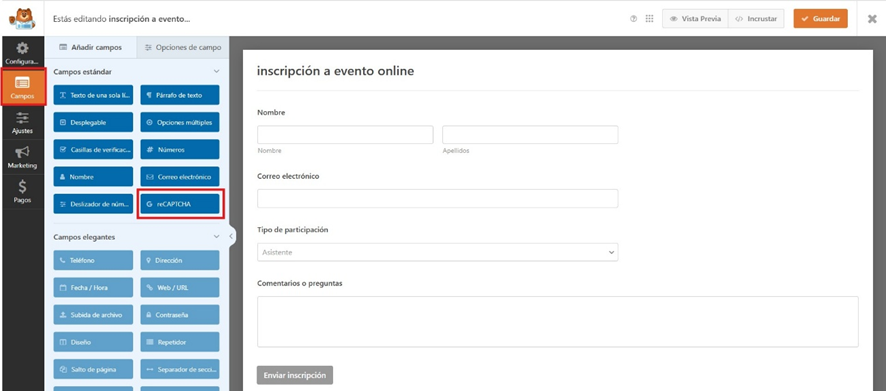Add an Opciones múltiples field
Screen dimensions: 886x391
[x=180, y=123]
